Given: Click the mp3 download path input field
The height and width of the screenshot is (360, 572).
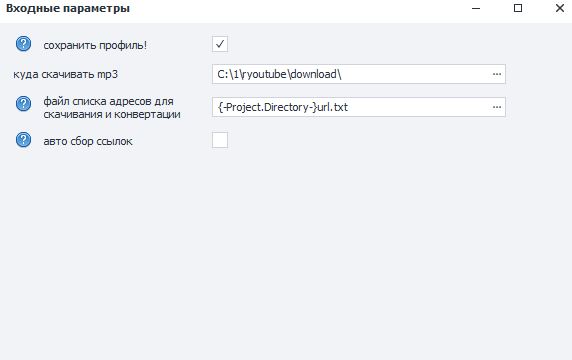Looking at the screenshot, I should (x=359, y=74).
